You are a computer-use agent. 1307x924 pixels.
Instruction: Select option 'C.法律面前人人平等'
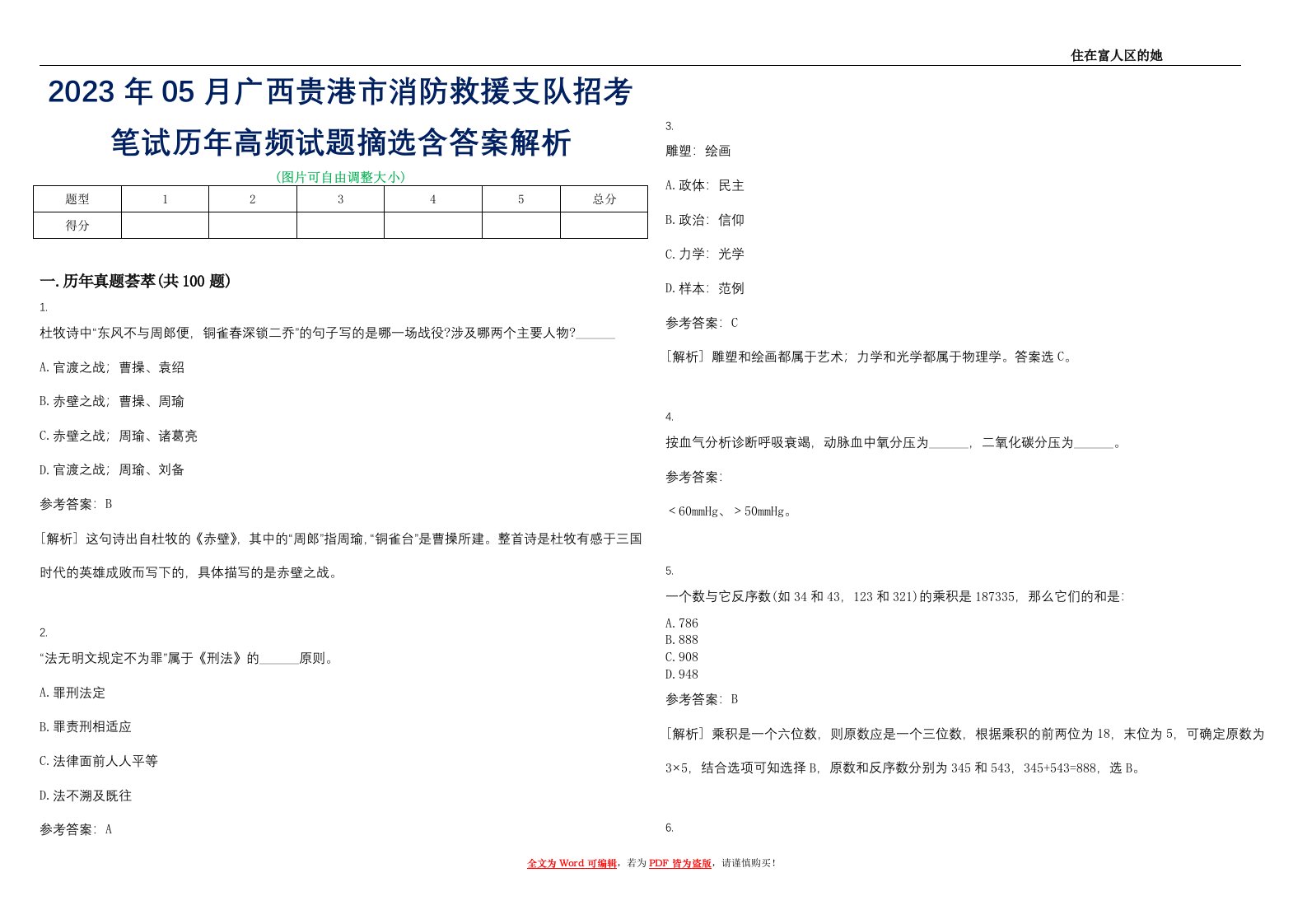coord(99,761)
